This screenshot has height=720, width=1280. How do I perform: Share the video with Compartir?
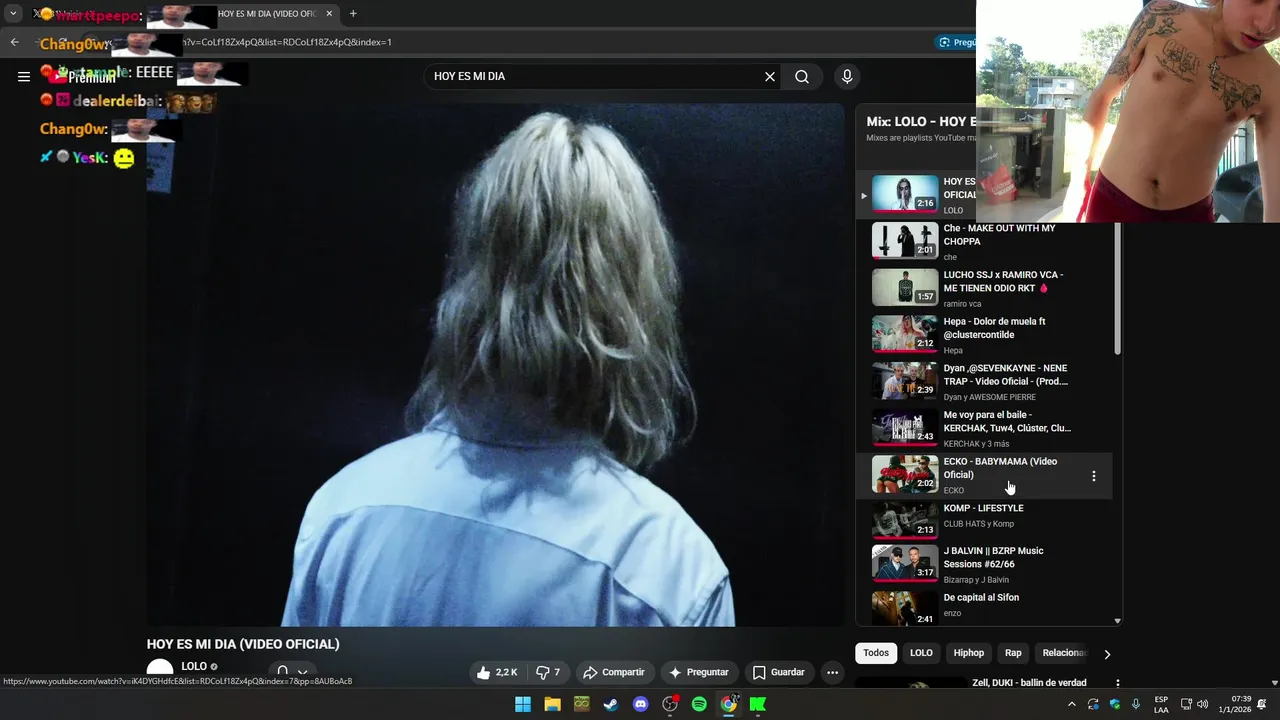tap(614, 672)
